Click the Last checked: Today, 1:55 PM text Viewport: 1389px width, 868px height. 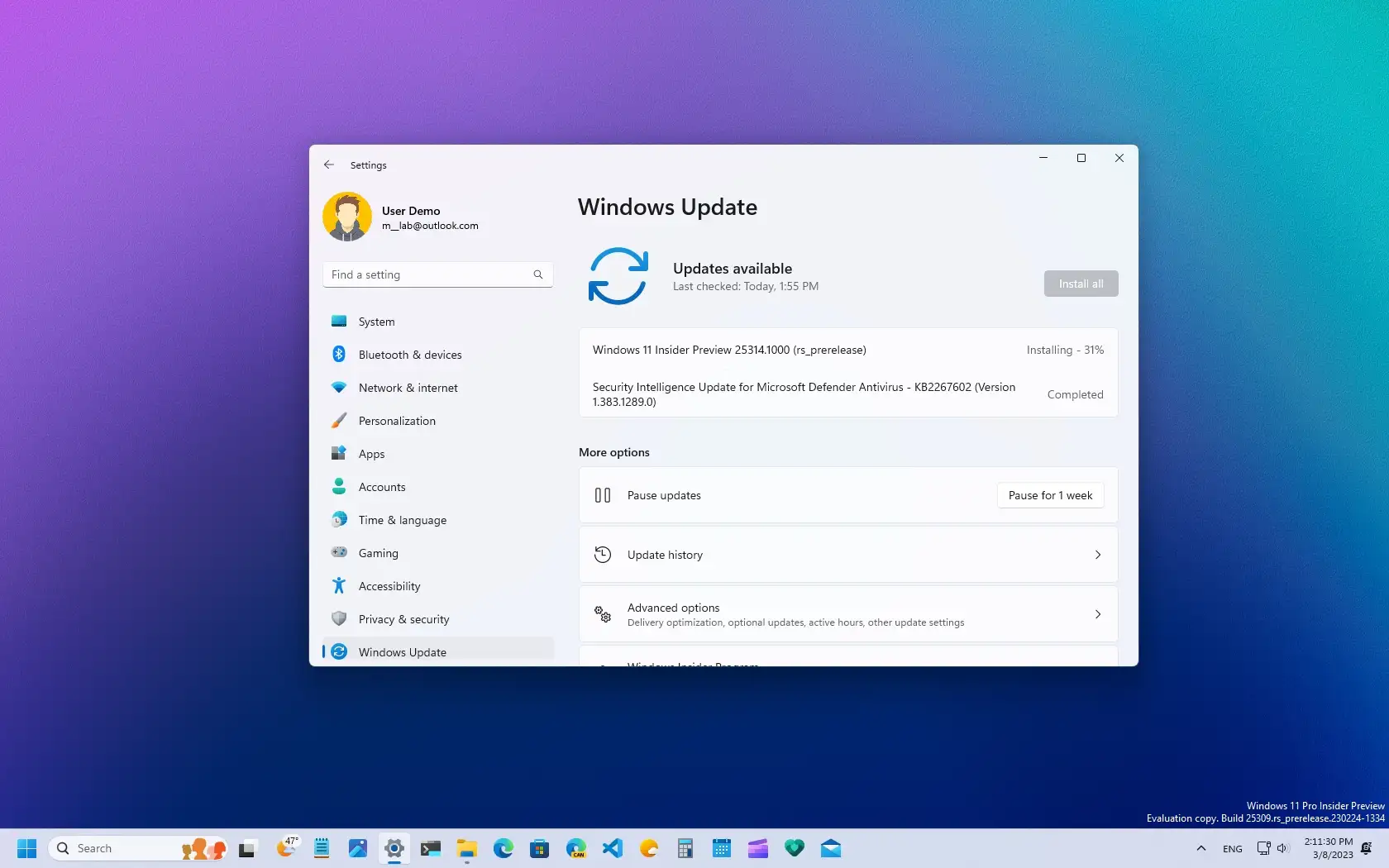[745, 286]
